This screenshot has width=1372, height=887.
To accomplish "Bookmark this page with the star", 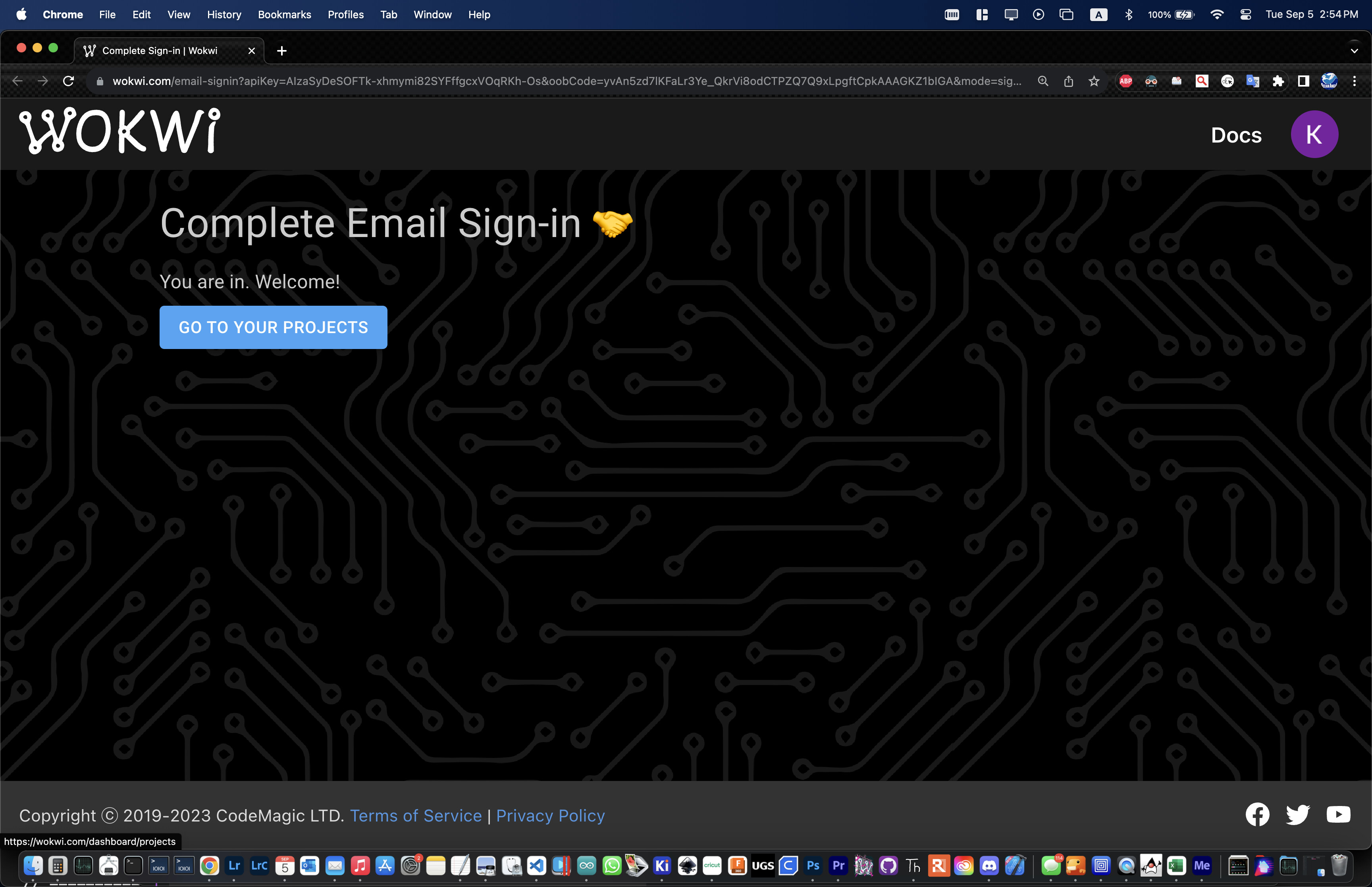I will click(1094, 81).
